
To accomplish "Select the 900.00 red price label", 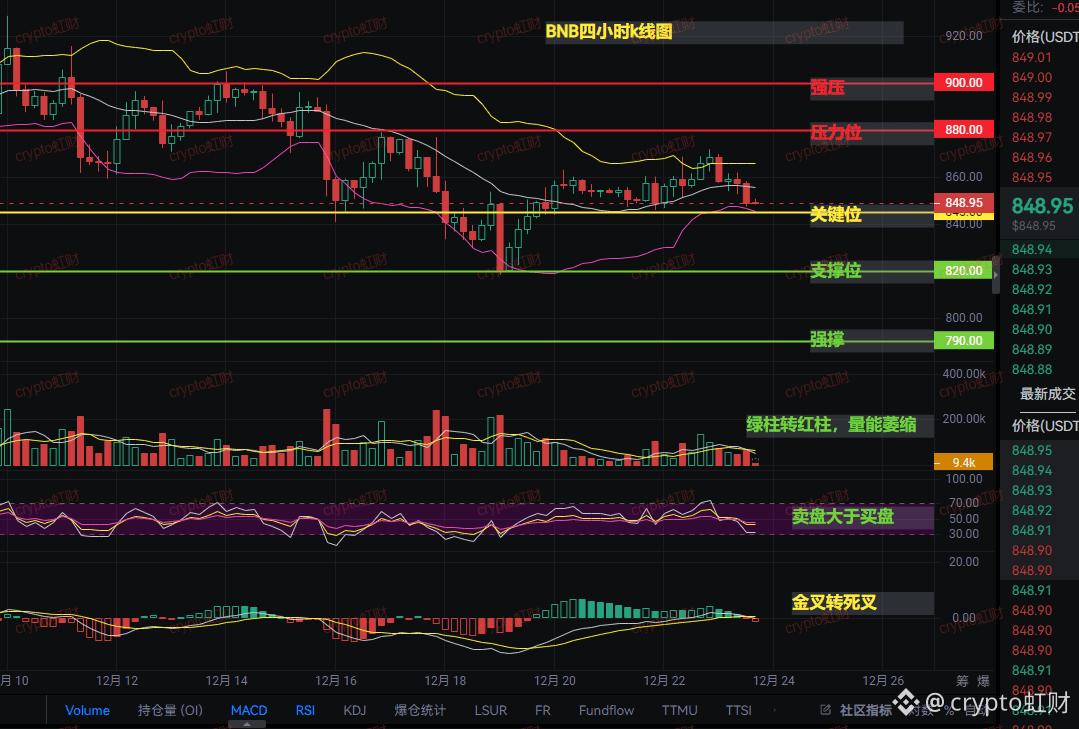I will click(963, 83).
